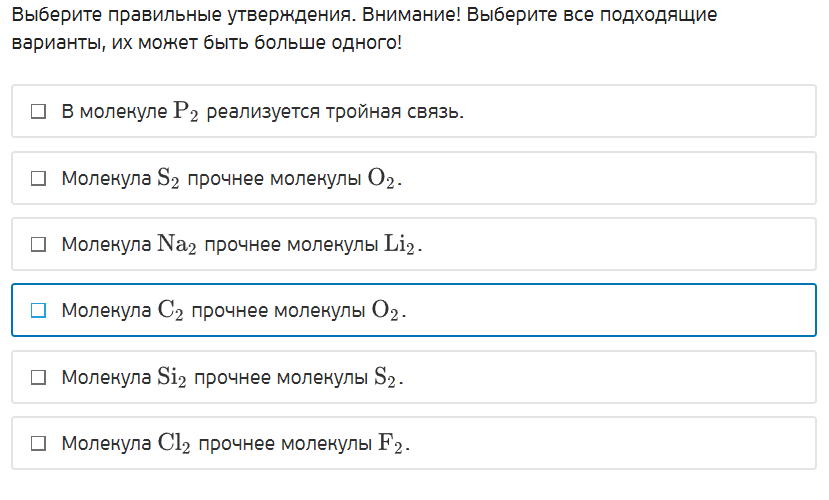
Task: Click the text 'реализуется тройная связь'
Action: tap(335, 112)
